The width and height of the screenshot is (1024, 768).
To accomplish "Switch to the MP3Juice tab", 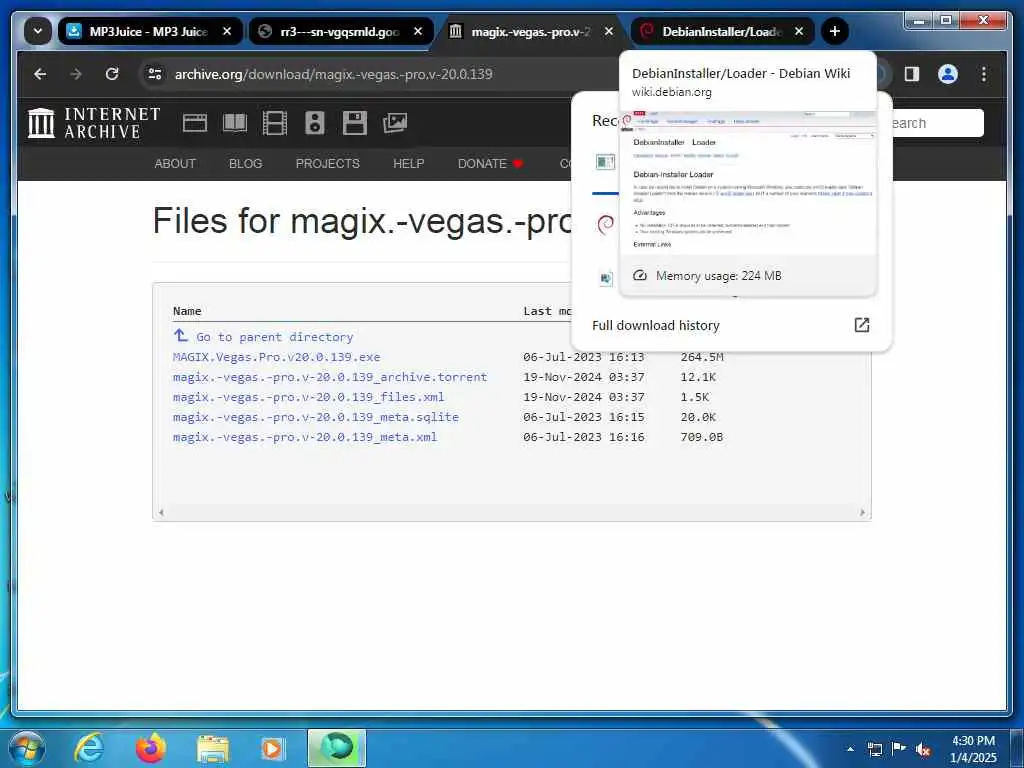I will (x=150, y=31).
